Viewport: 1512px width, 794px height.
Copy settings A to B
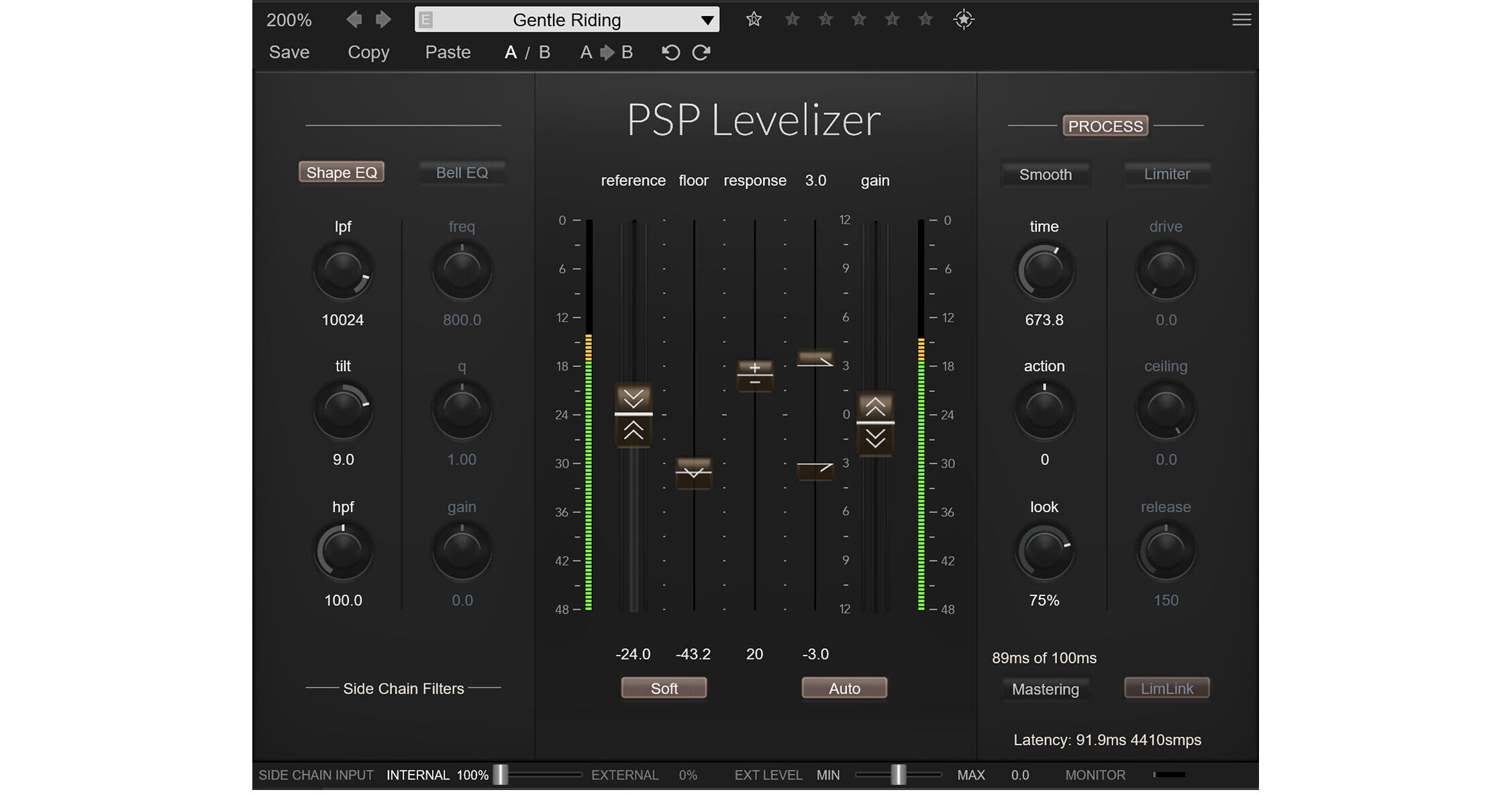point(607,52)
